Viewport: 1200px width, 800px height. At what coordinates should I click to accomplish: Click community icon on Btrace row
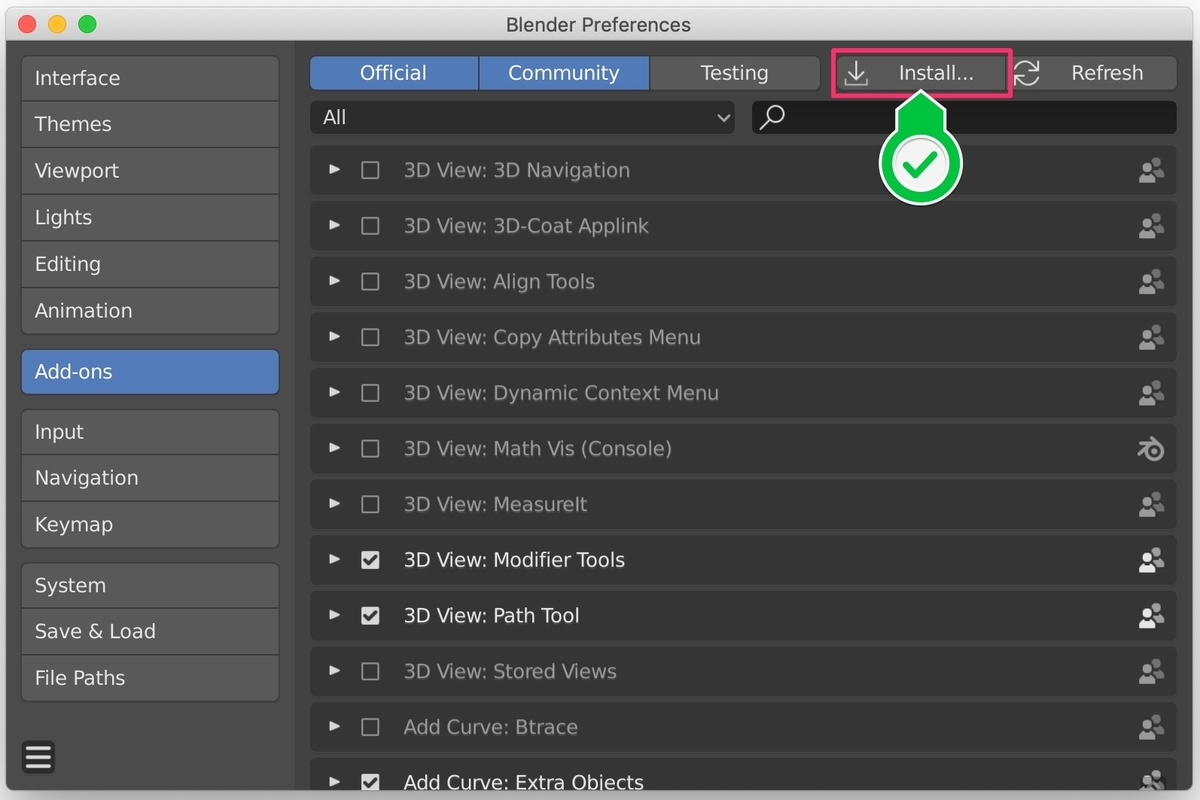1151,727
